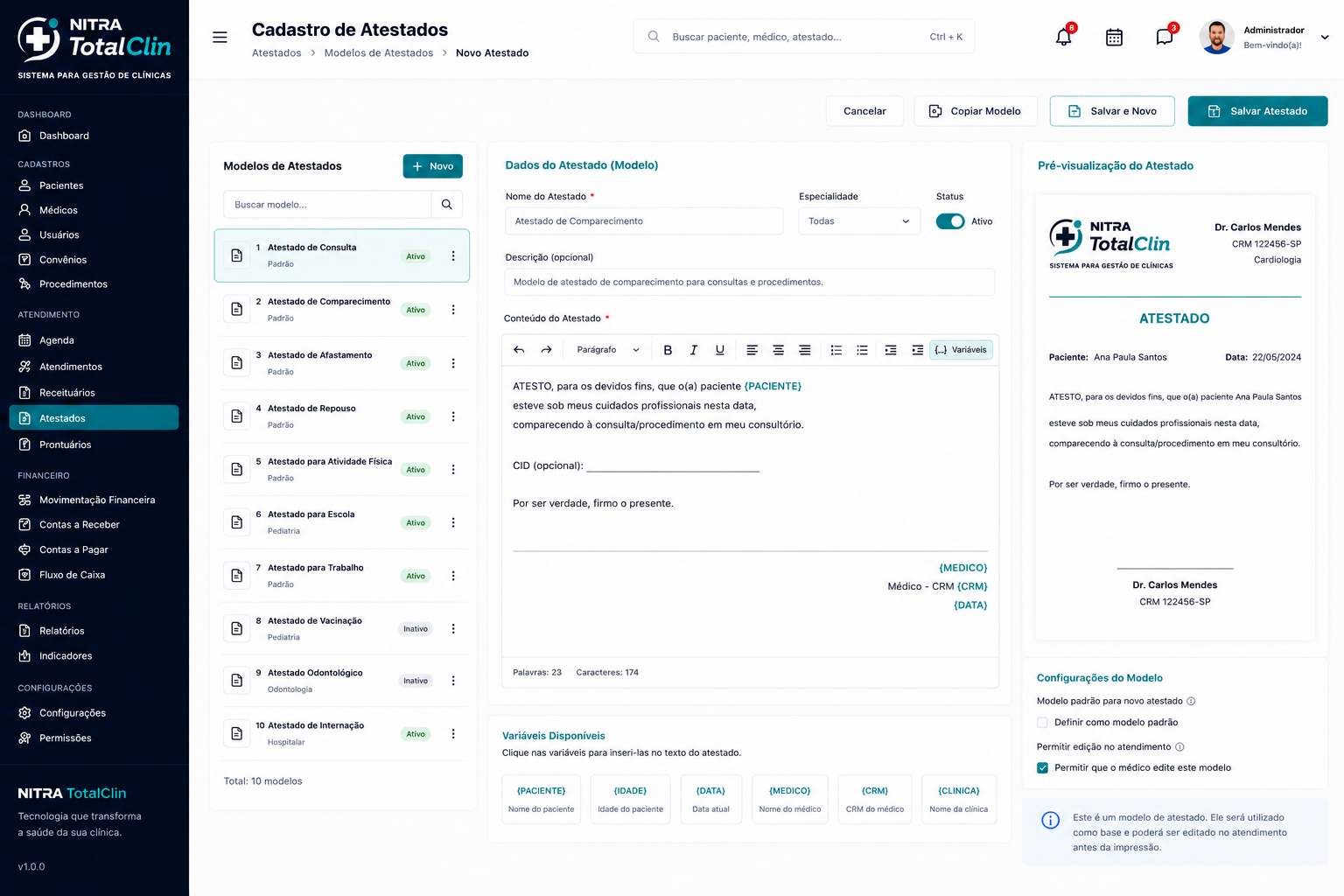
Task: Click the search icon in Modelos list
Action: 447,204
